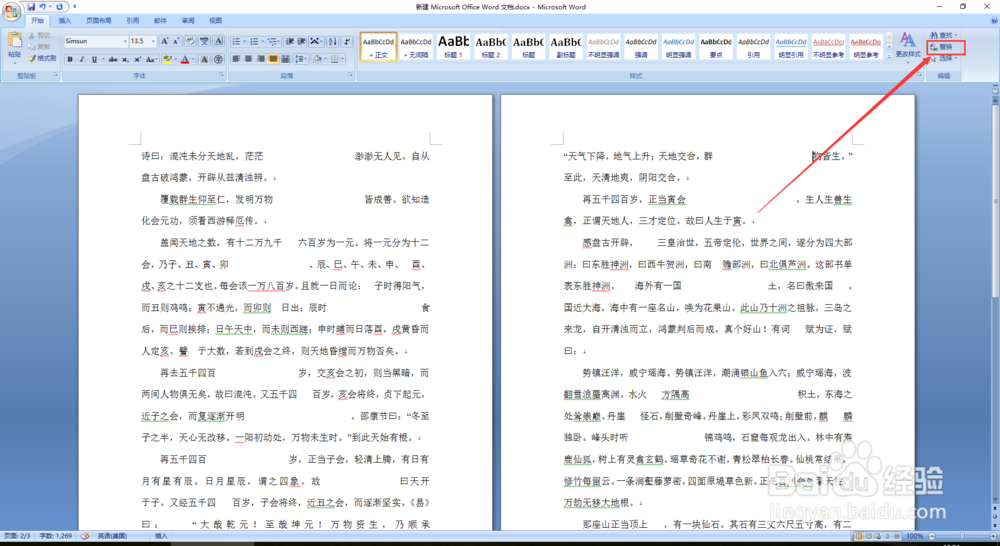Paste clipboard contents with the 粘贴 icon
The width and height of the screenshot is (1000, 546).
15,41
